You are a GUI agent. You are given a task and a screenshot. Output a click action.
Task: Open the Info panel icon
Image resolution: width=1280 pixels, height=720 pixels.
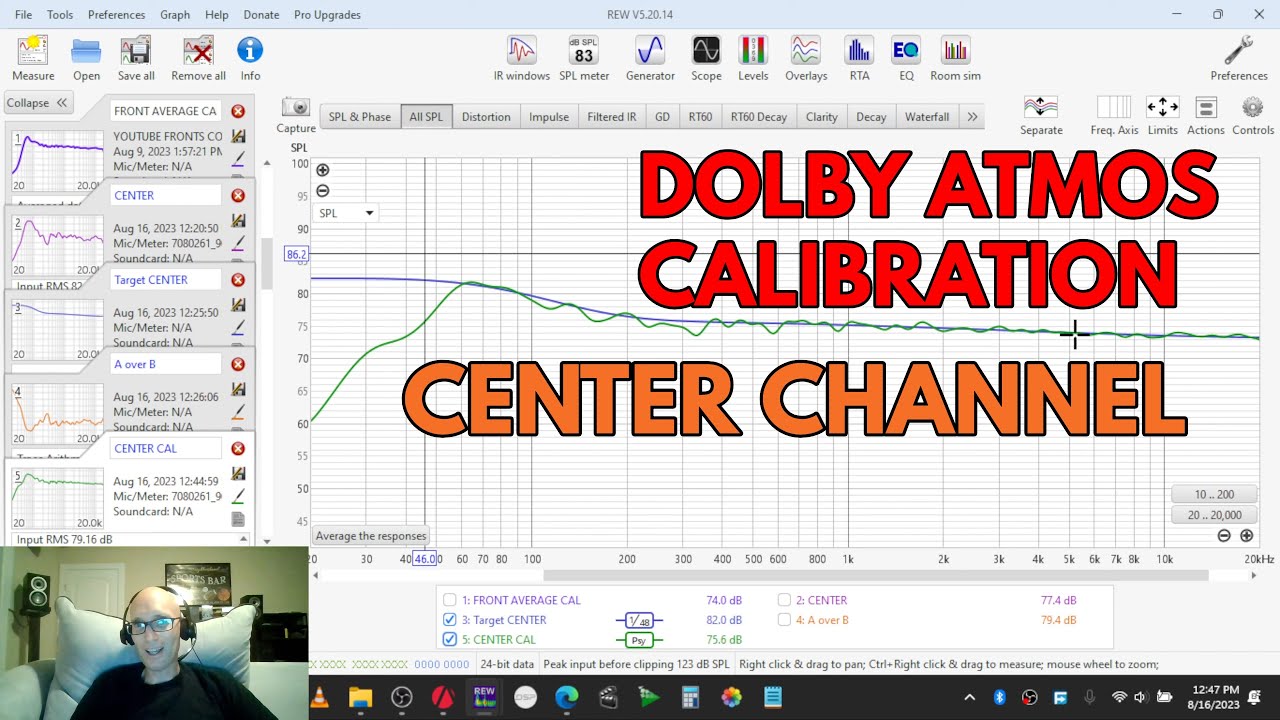coord(250,58)
